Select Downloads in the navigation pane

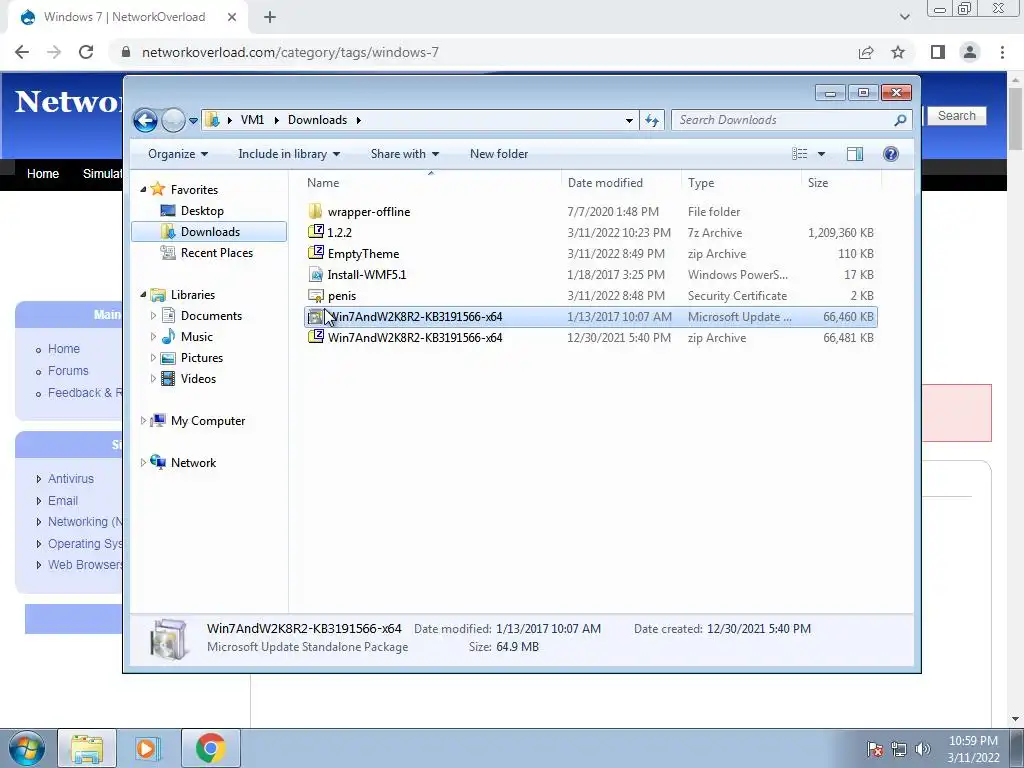click(209, 232)
